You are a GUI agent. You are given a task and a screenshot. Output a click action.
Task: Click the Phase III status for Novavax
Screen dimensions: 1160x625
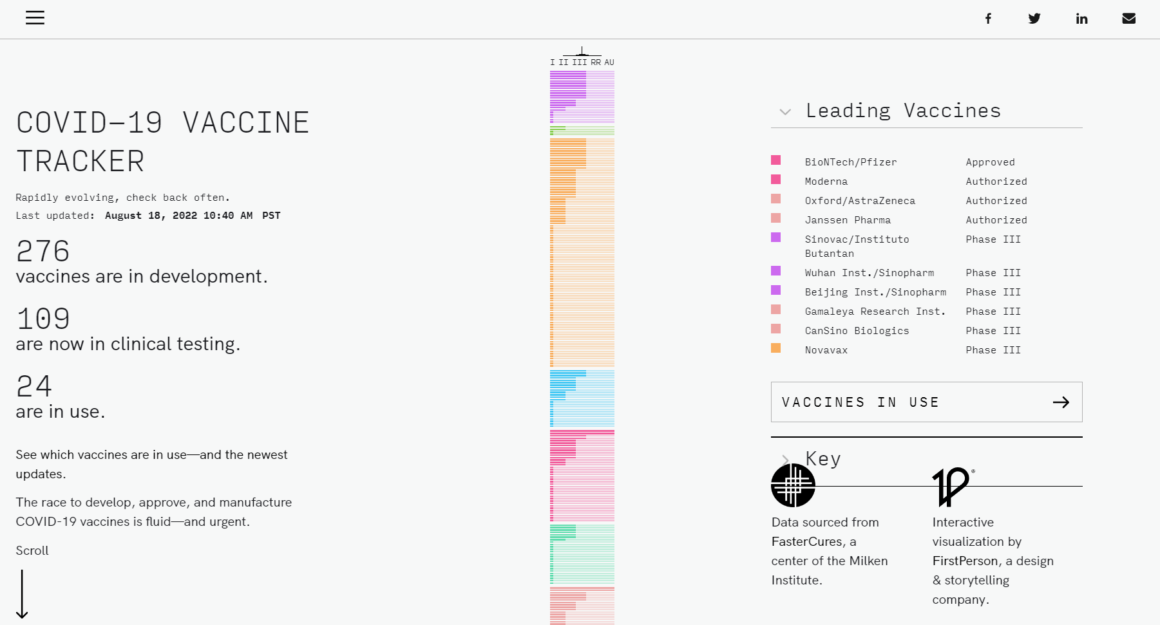click(x=993, y=350)
